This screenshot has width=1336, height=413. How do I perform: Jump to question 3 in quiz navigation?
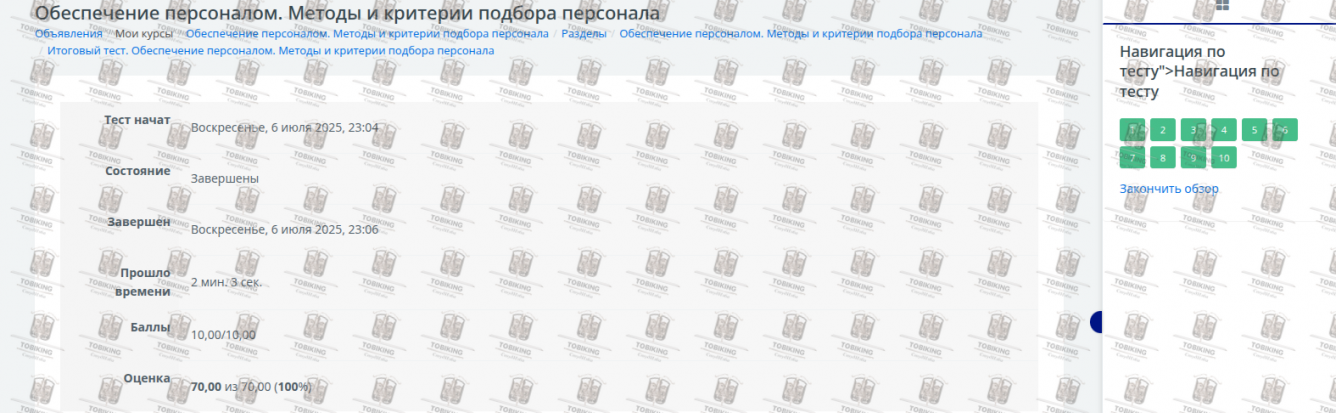point(1193,130)
